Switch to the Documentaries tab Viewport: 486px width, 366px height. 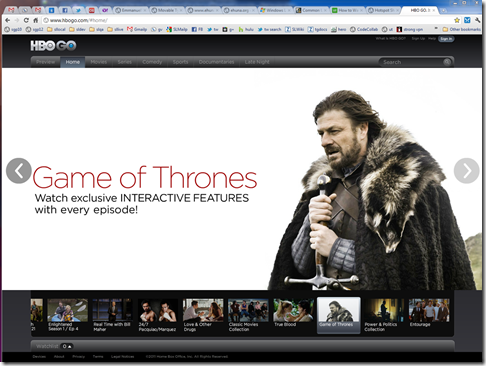tap(216, 62)
